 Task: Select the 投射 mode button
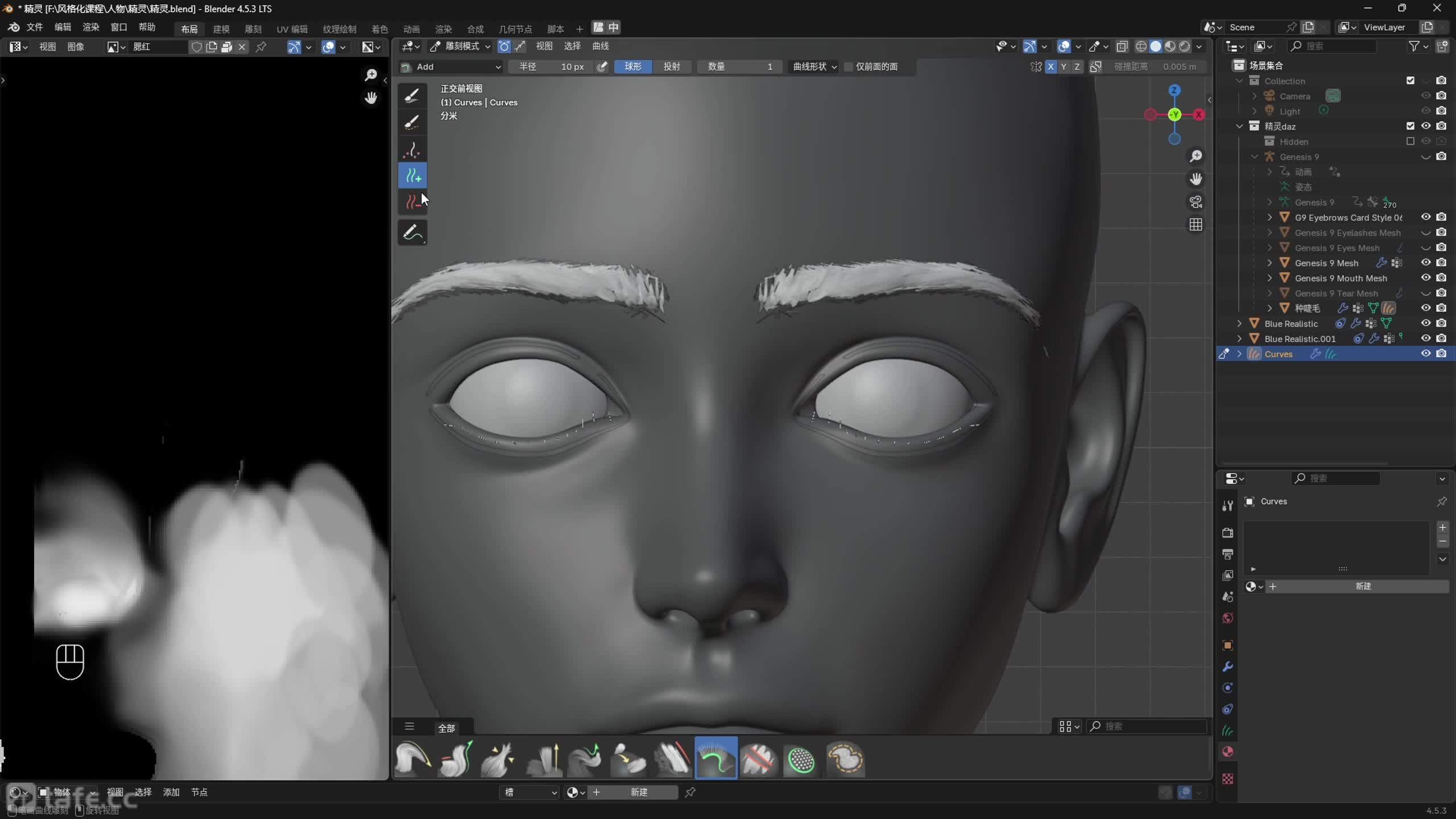[671, 67]
